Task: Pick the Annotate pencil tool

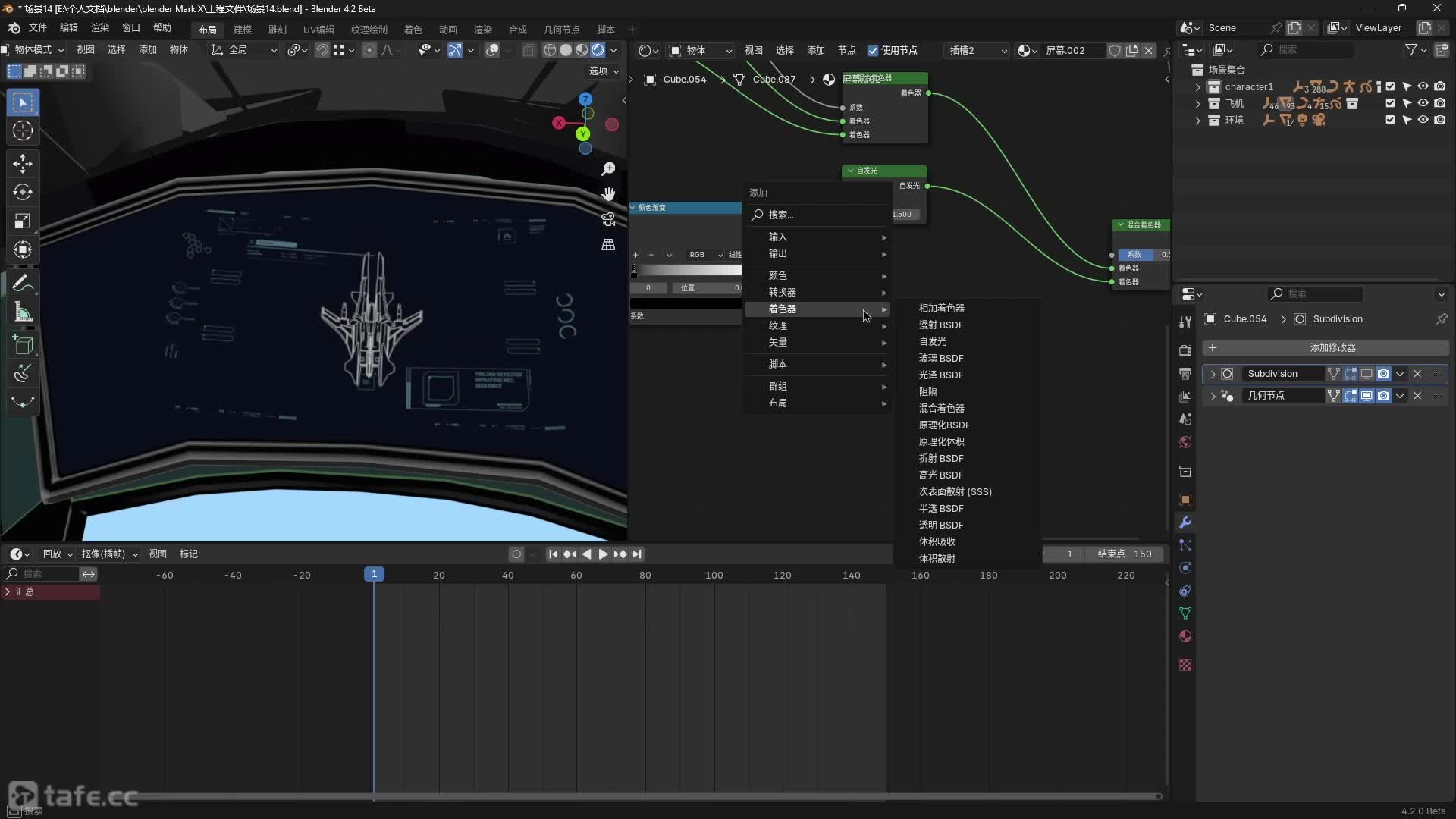Action: [x=23, y=284]
